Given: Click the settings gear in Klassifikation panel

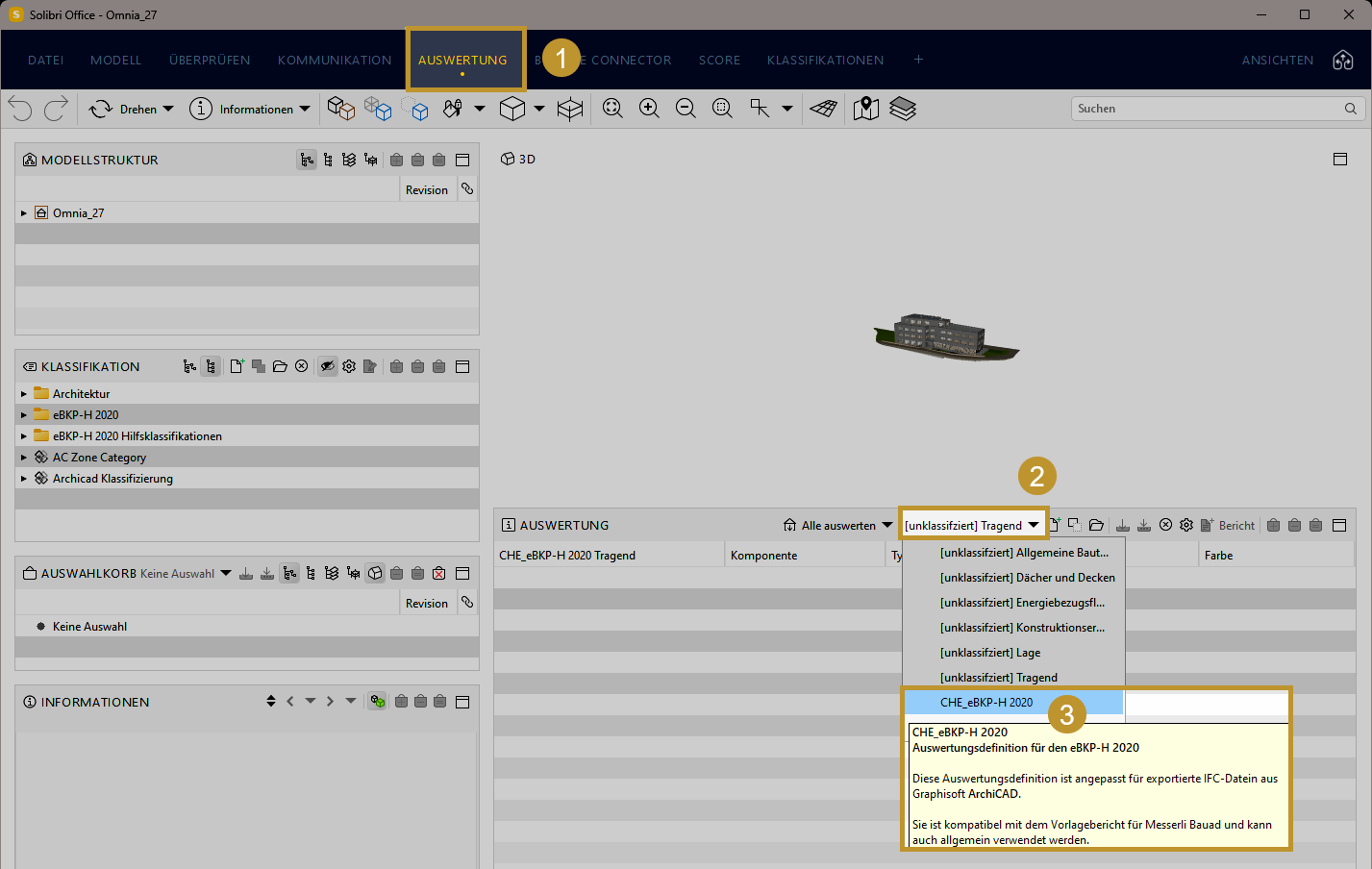Looking at the screenshot, I should click(349, 366).
